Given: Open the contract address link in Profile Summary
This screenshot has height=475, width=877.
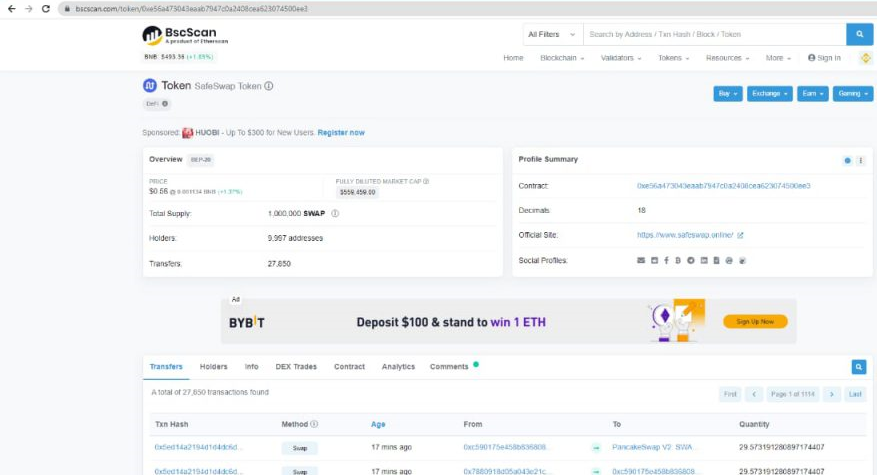Looking at the screenshot, I should point(723,186).
